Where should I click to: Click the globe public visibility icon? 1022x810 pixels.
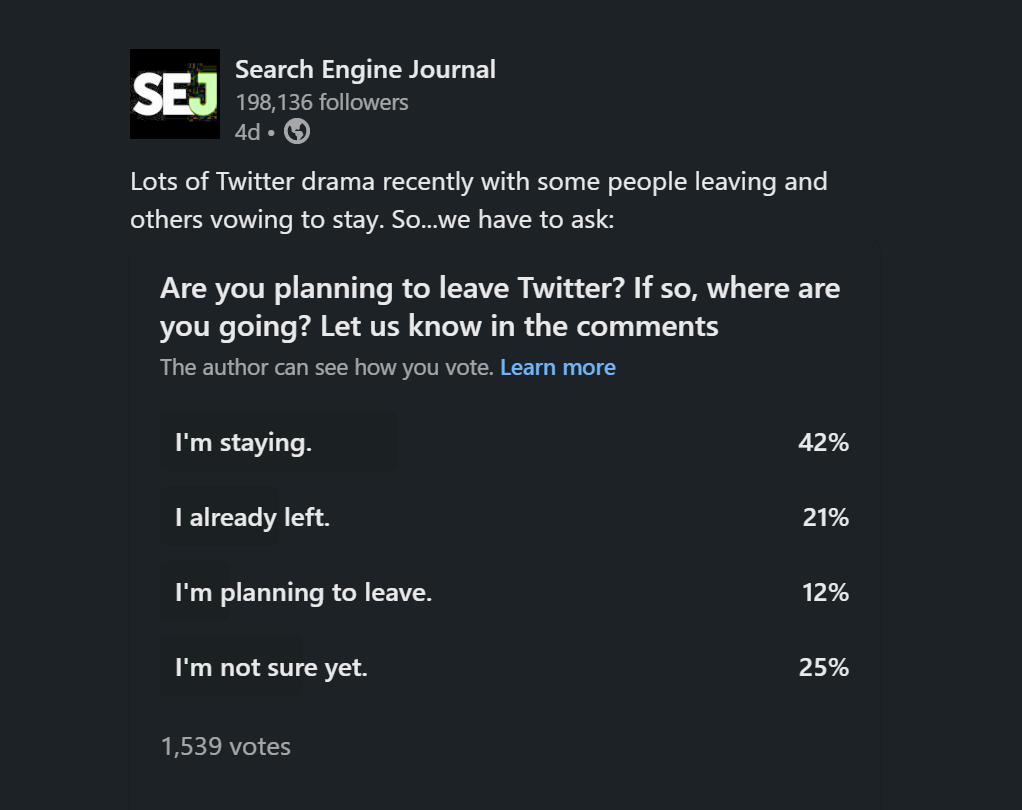tap(297, 131)
